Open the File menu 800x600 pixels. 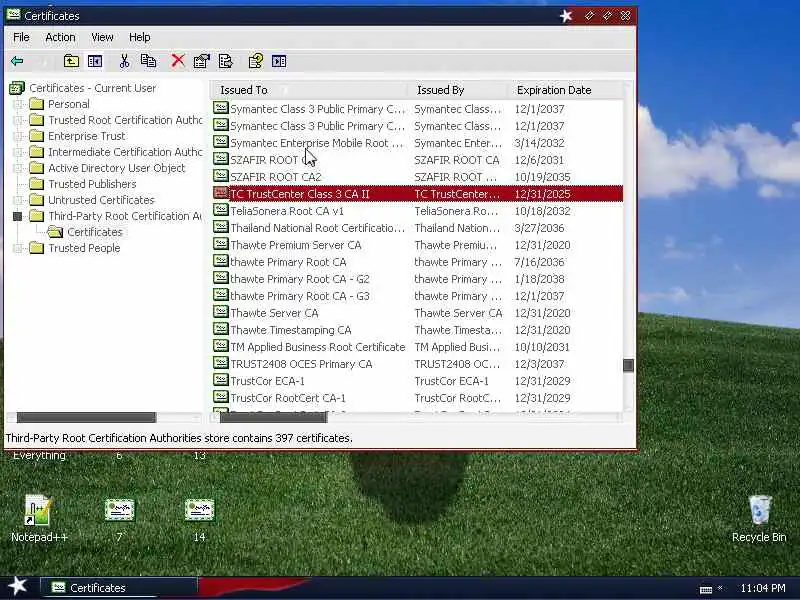click(21, 37)
